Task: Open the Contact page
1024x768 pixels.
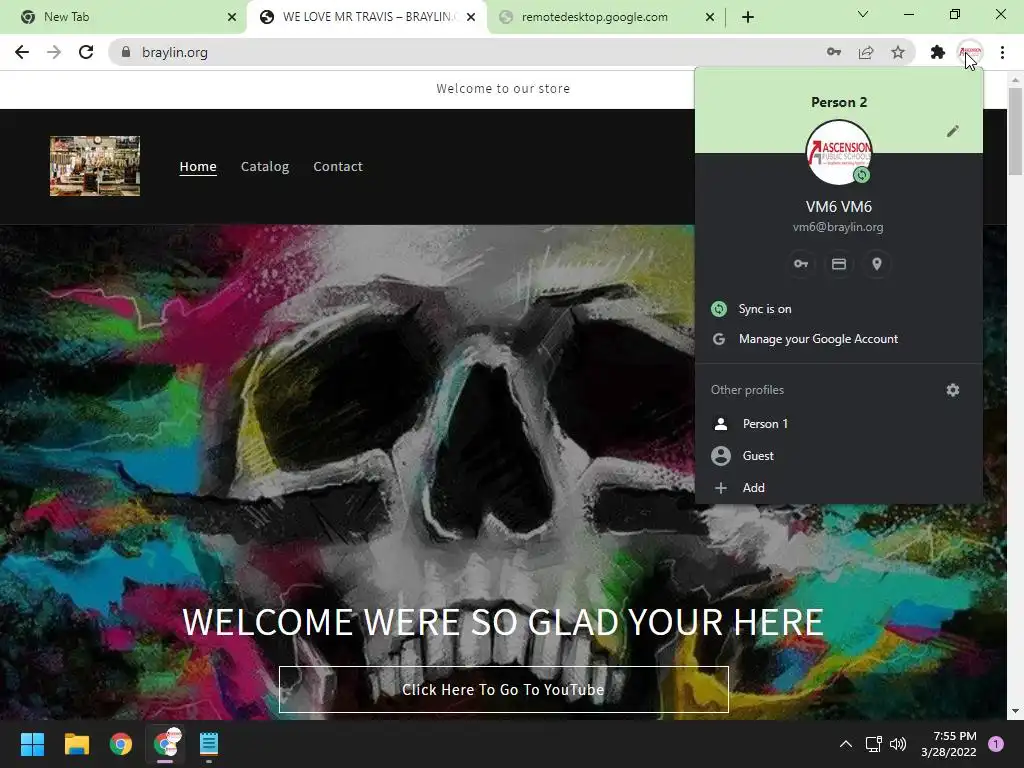Action: coord(338,167)
